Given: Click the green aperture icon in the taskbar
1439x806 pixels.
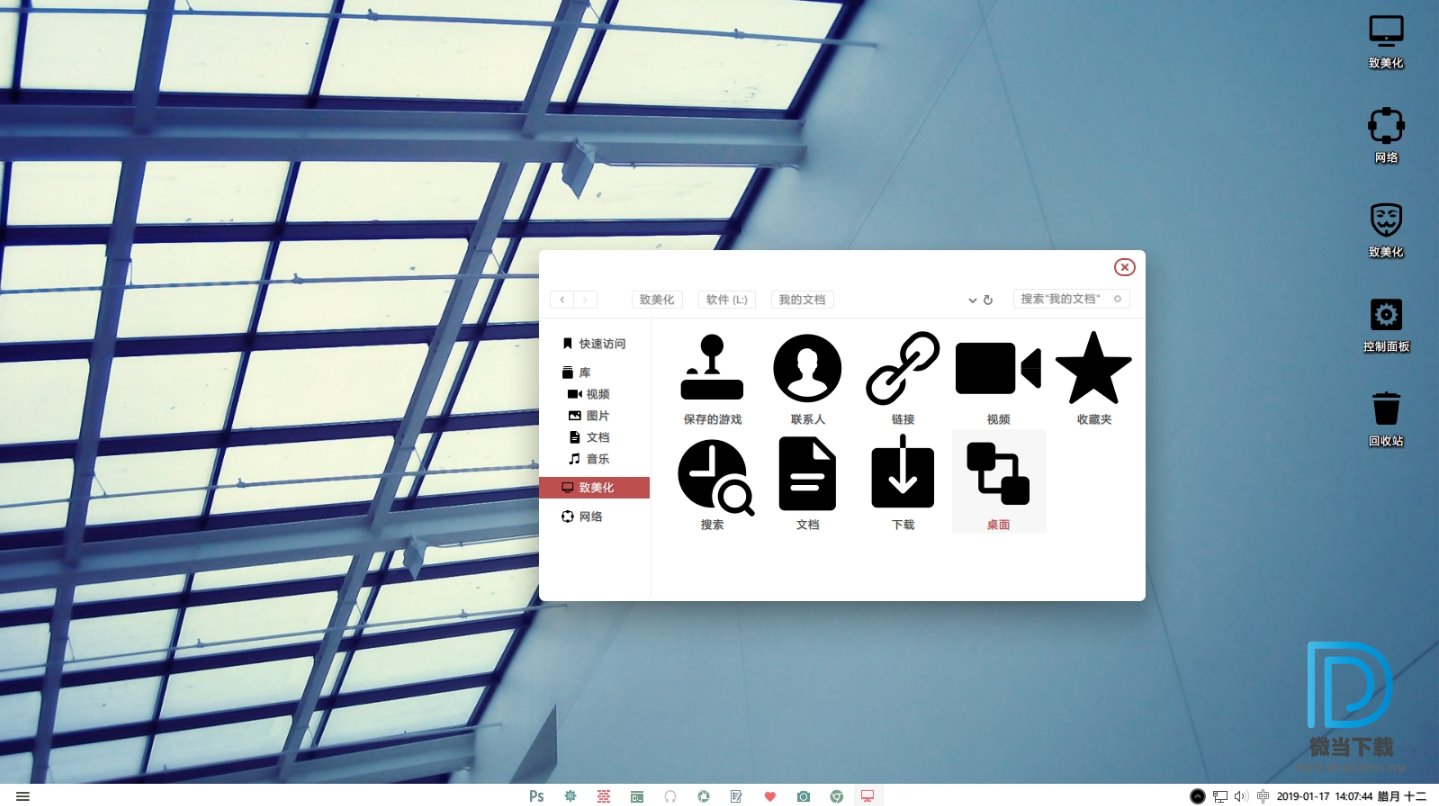Looking at the screenshot, I should point(703,796).
